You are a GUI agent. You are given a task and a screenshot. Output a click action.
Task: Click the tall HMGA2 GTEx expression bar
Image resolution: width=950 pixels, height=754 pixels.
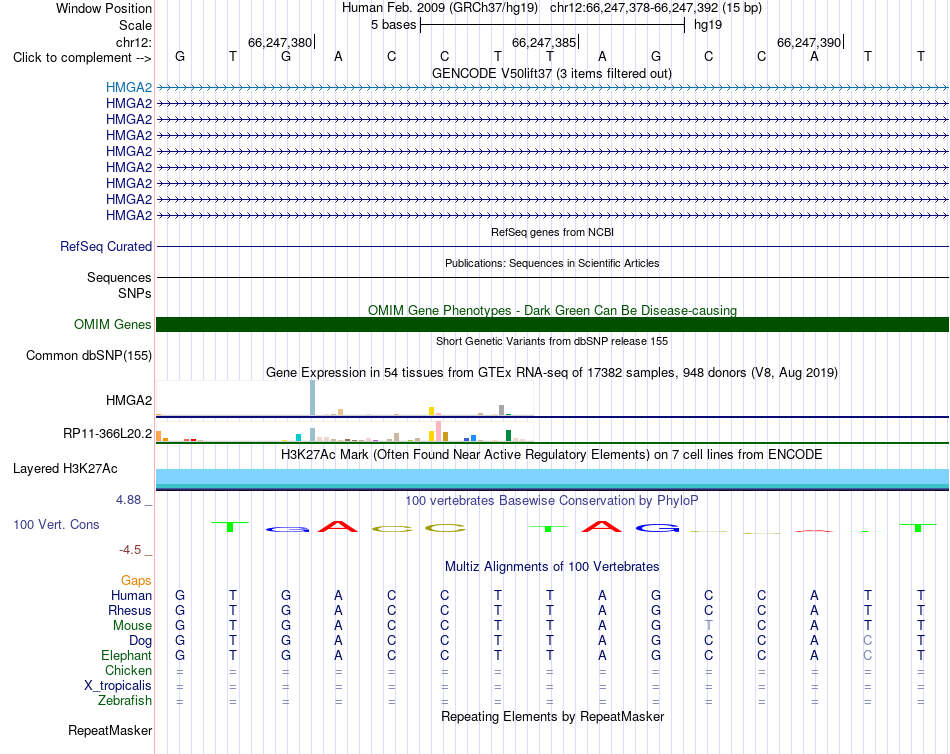[x=312, y=398]
